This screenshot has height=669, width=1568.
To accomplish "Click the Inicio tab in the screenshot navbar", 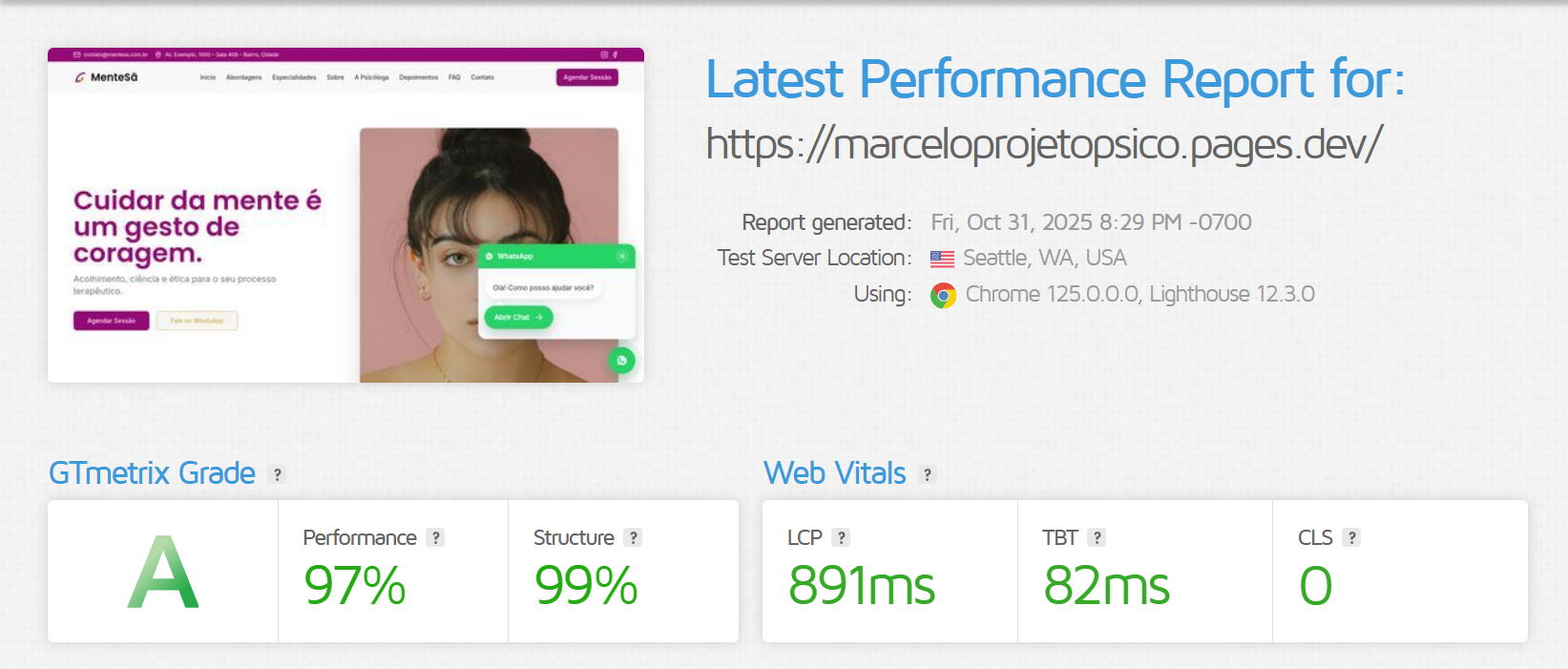I will coord(208,77).
